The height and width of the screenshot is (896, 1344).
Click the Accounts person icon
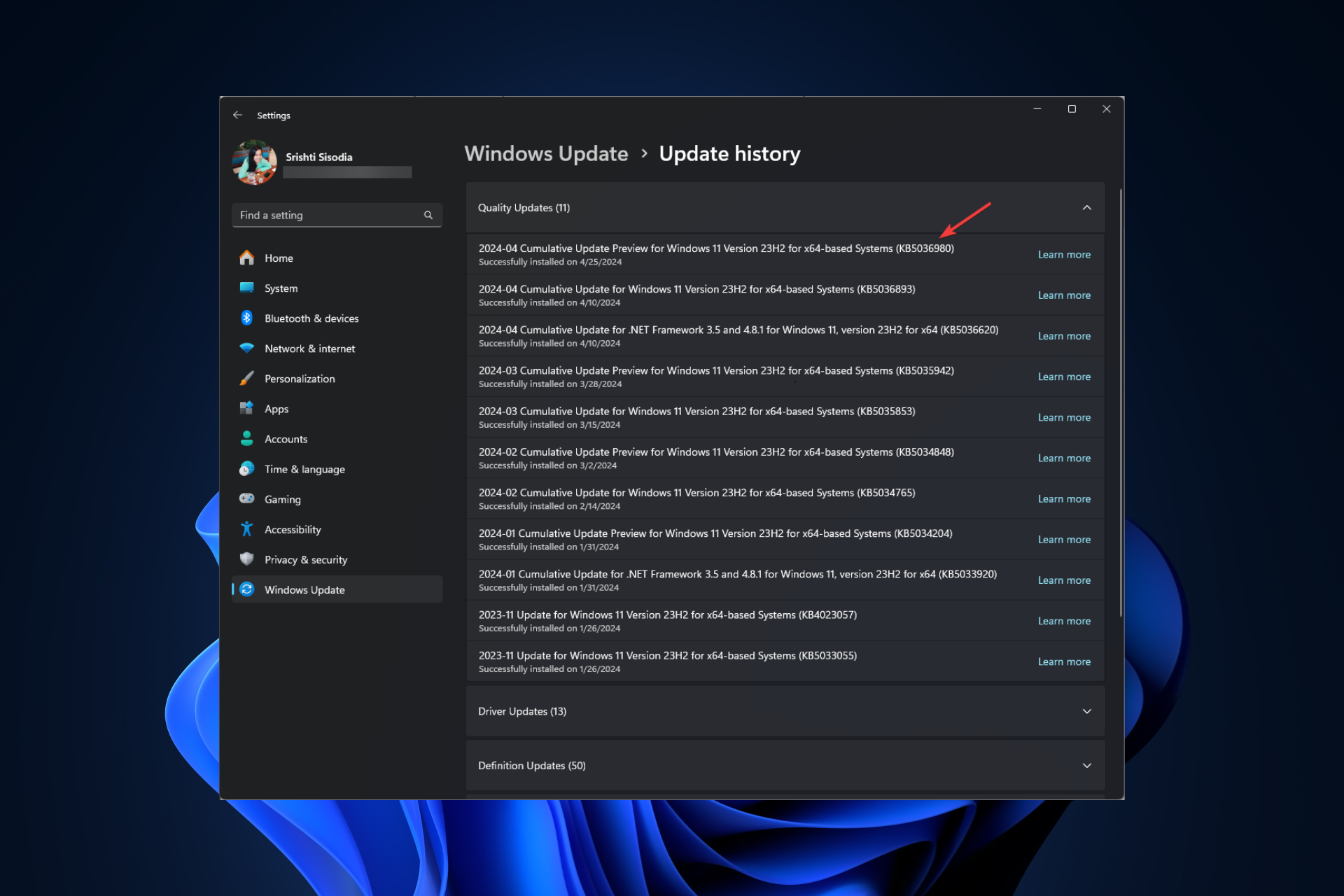[246, 438]
